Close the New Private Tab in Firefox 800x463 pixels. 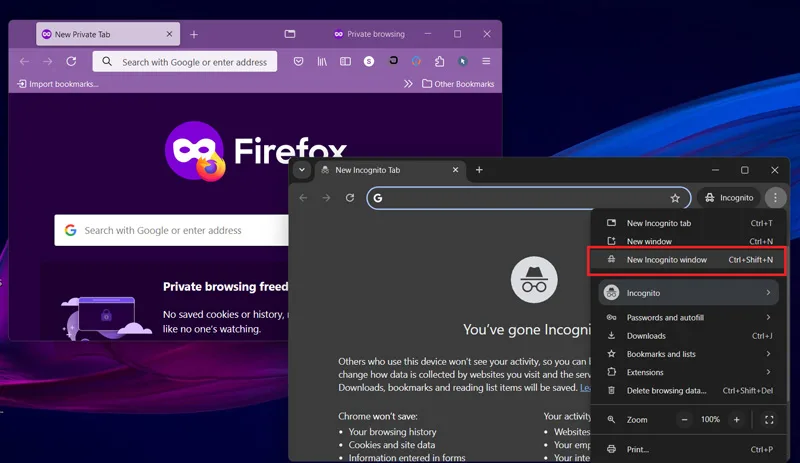point(169,34)
